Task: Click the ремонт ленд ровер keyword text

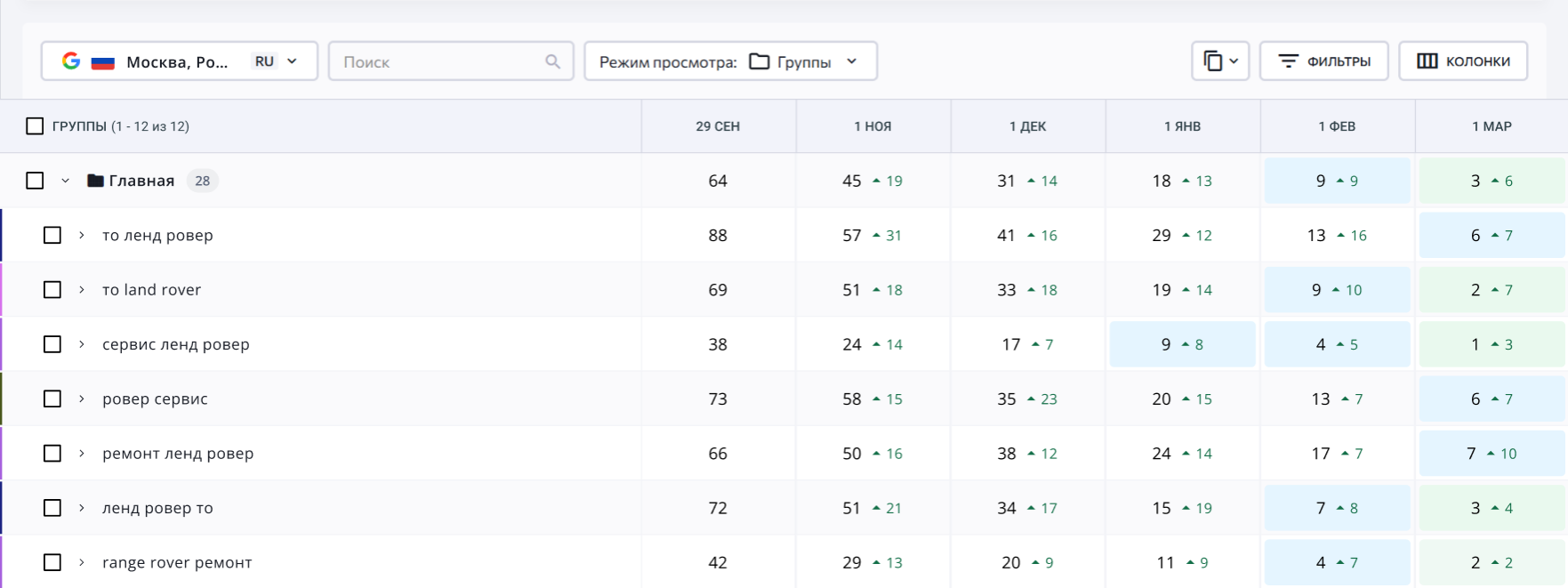Action: pos(178,454)
